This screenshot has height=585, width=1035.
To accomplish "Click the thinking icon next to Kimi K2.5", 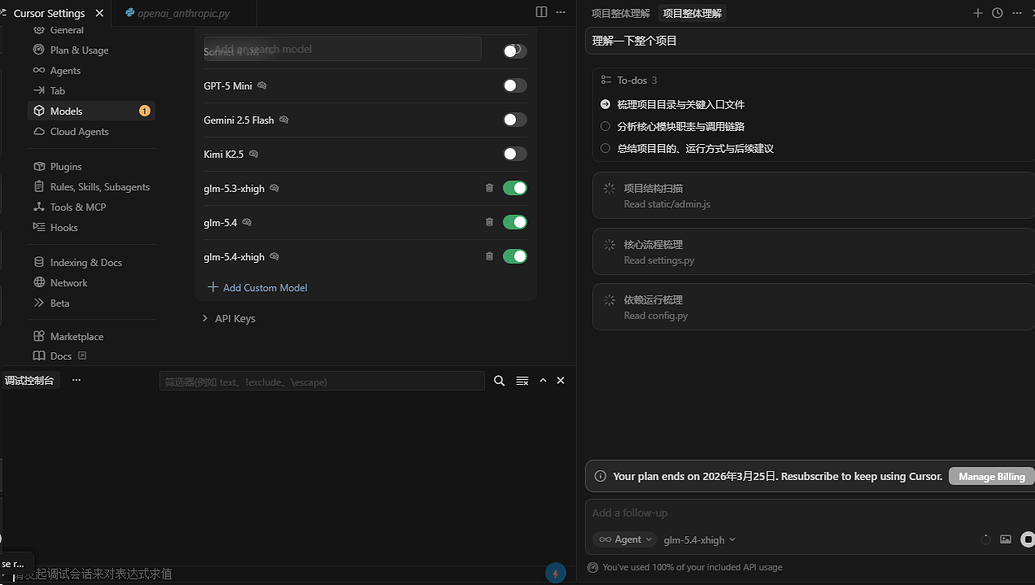I will tap(253, 155).
